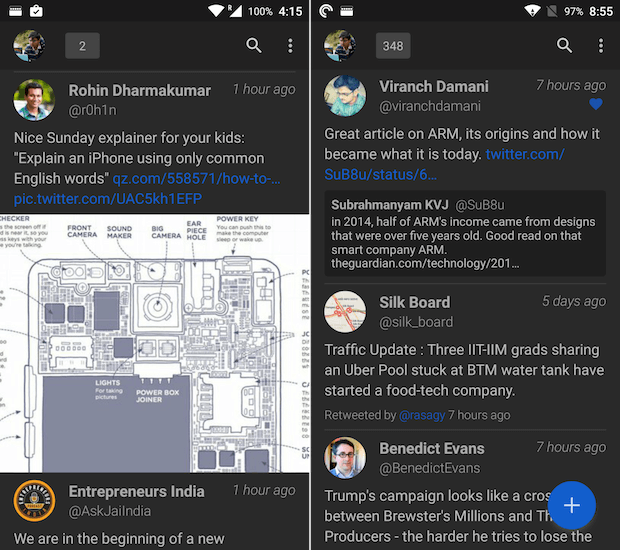Tap the briefcase notification icon in status bar
Image resolution: width=620 pixels, height=550 pixels.
point(36,11)
